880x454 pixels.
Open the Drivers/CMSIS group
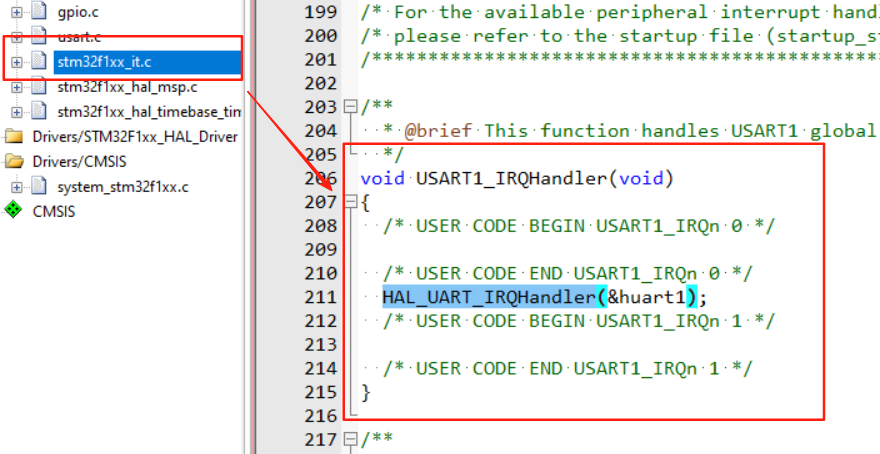[x=79, y=162]
